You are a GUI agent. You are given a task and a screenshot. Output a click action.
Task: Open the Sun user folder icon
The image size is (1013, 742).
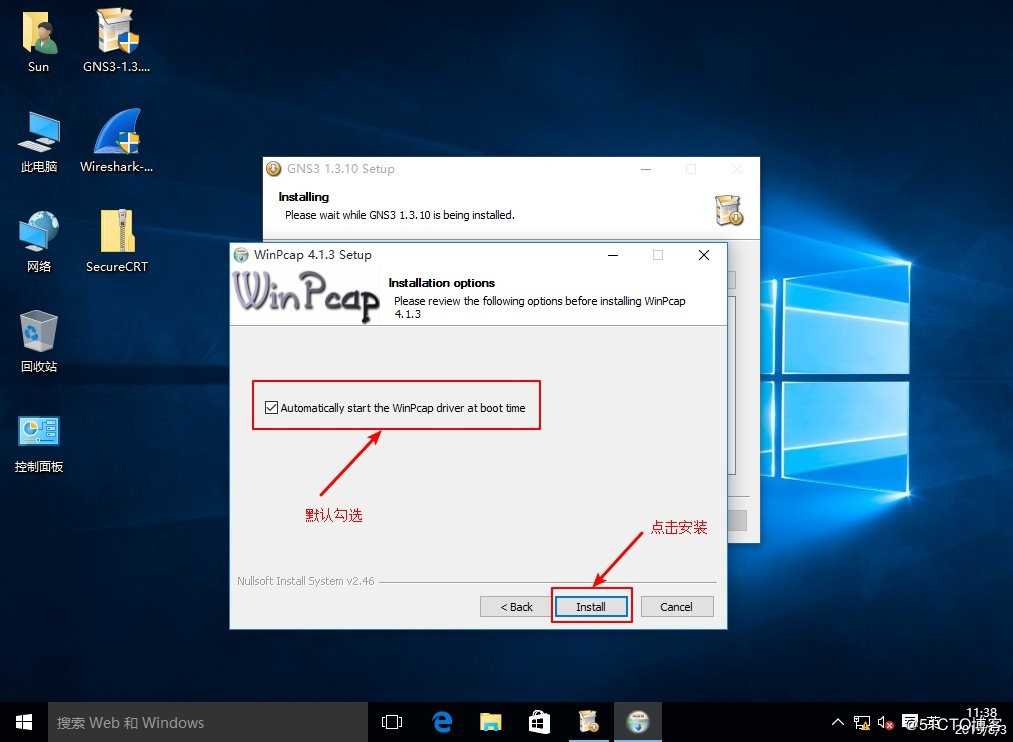(x=39, y=40)
